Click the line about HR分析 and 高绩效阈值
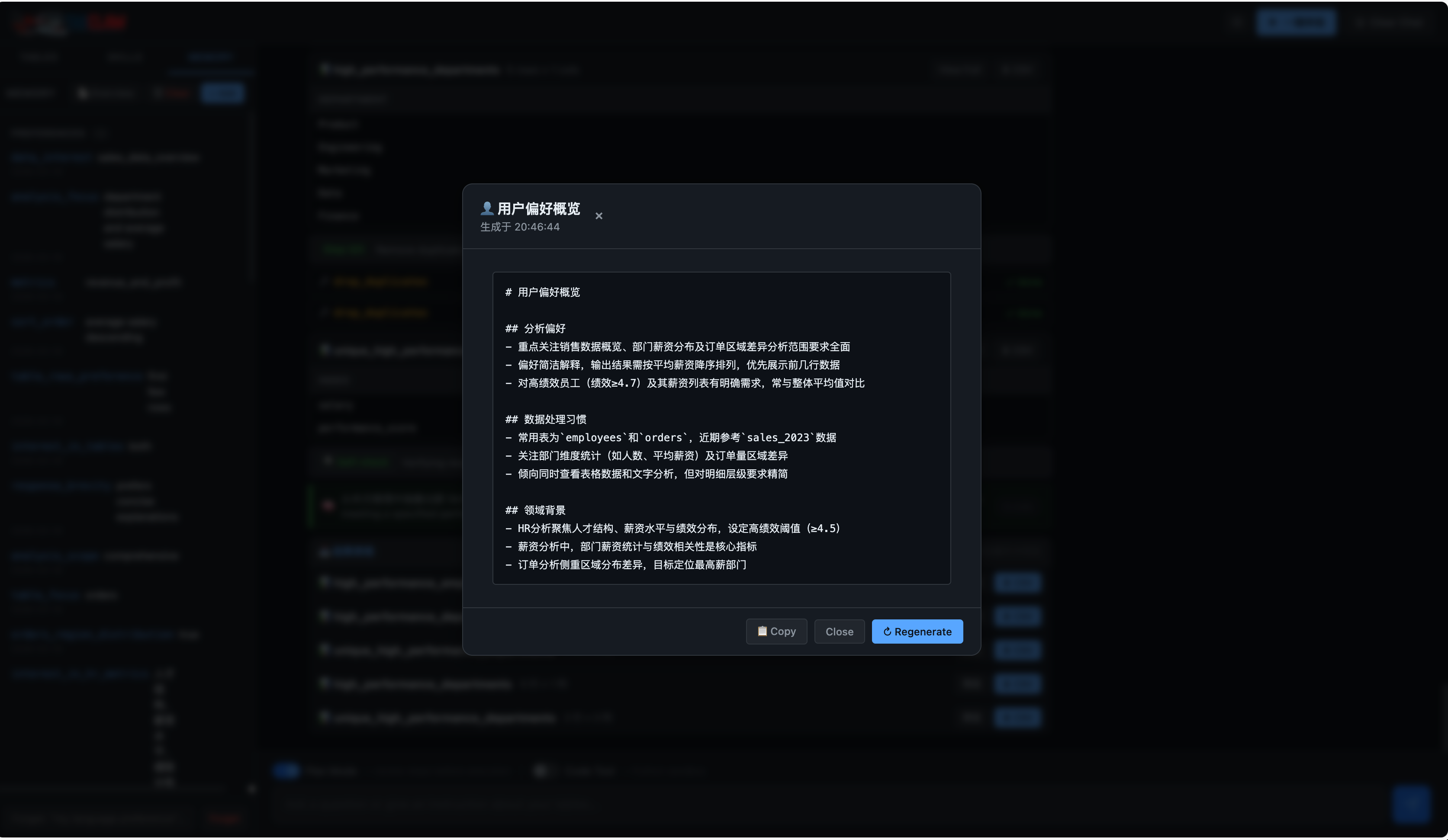Viewport: 1448px width, 840px height. [x=673, y=528]
